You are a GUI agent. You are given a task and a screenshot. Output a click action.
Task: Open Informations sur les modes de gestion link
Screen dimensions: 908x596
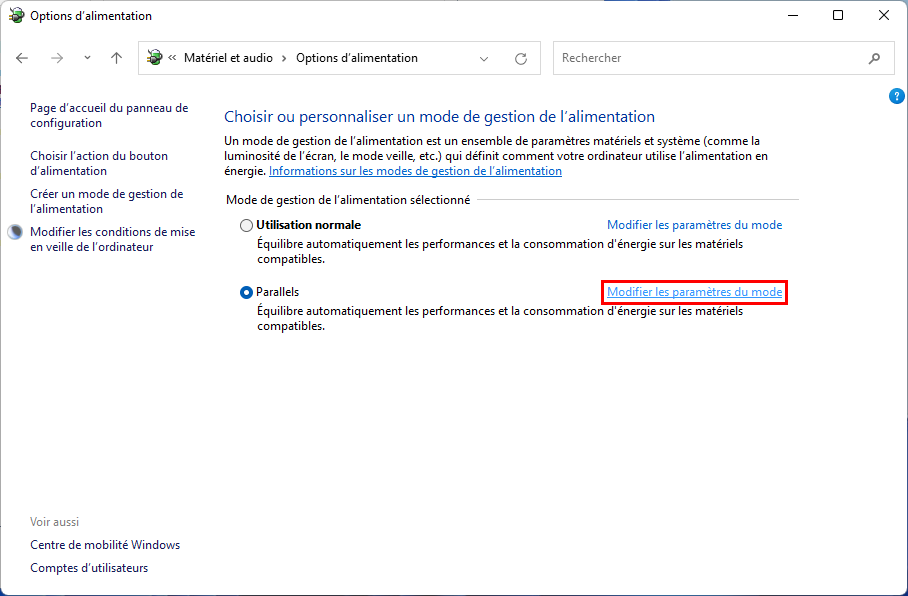pyautogui.click(x=415, y=171)
